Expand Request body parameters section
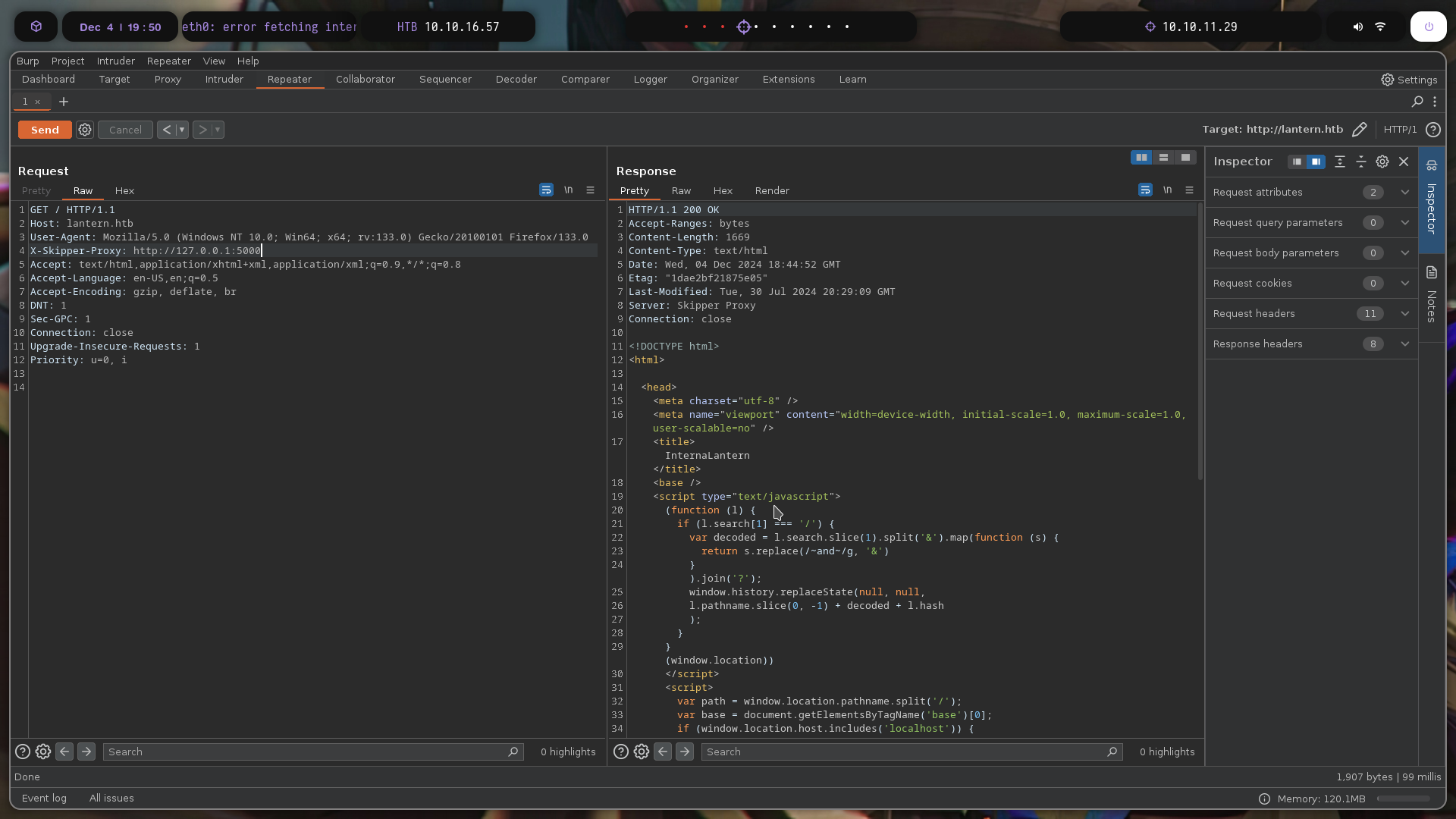 1311,253
